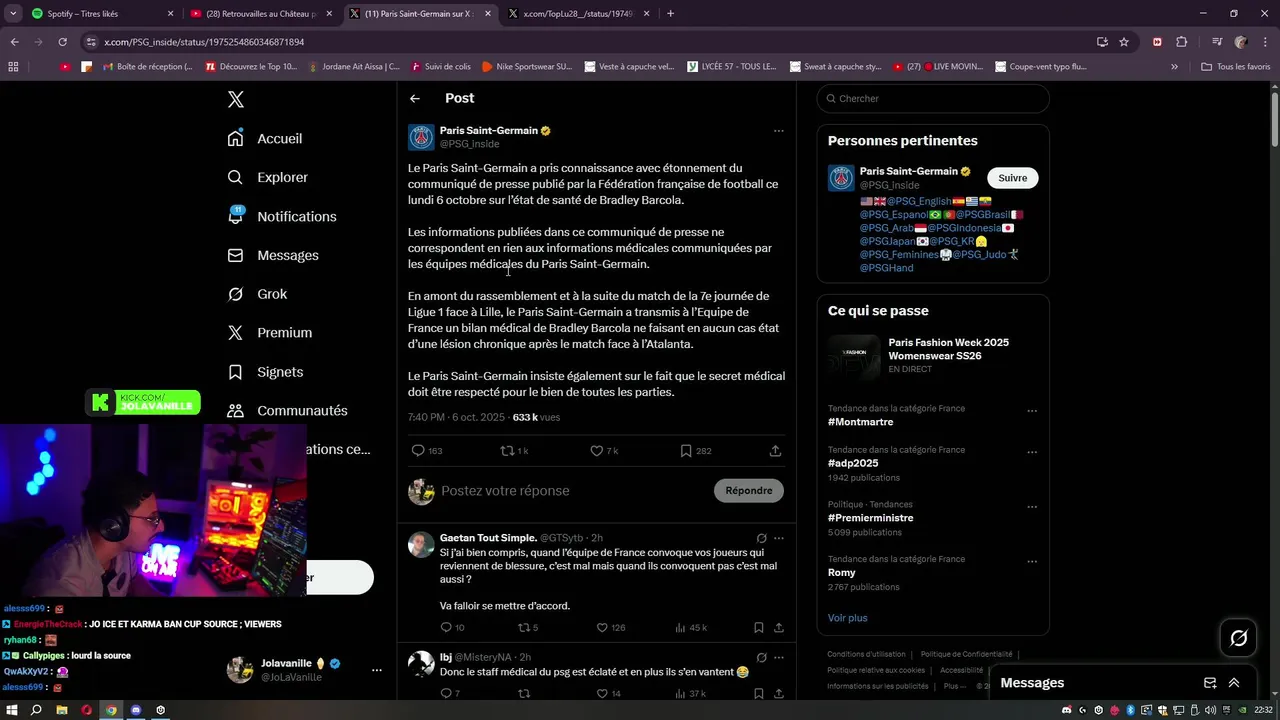Click Suivre to follow Paris Saint-Germain

coord(1012,178)
